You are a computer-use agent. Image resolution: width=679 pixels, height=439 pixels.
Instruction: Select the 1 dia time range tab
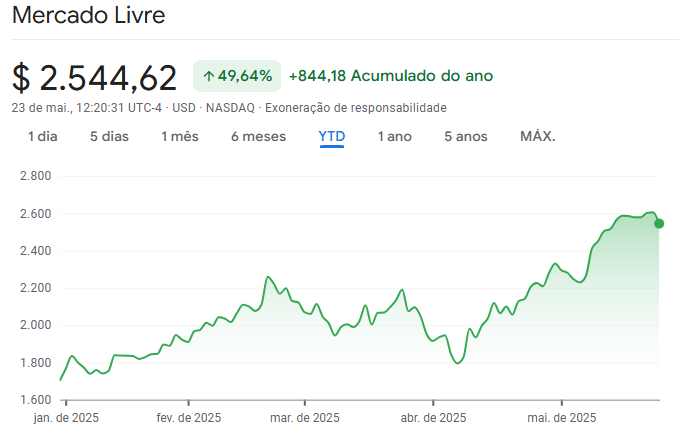click(42, 136)
